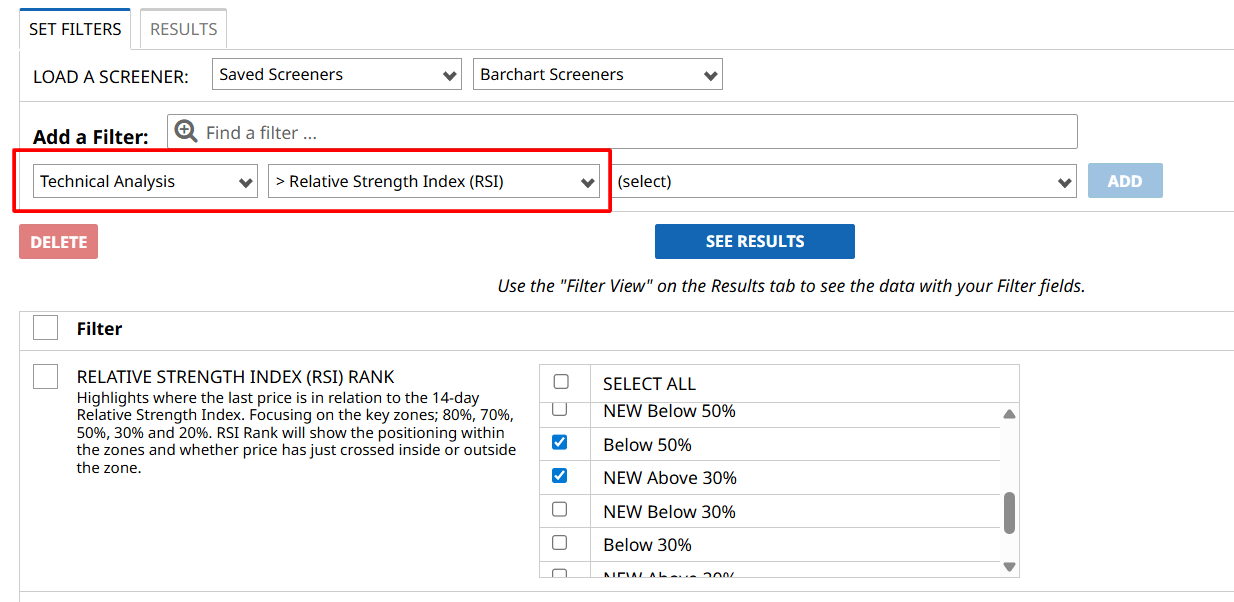
Task: Open Relative Strength Index (RSI) dropdown
Action: click(433, 181)
